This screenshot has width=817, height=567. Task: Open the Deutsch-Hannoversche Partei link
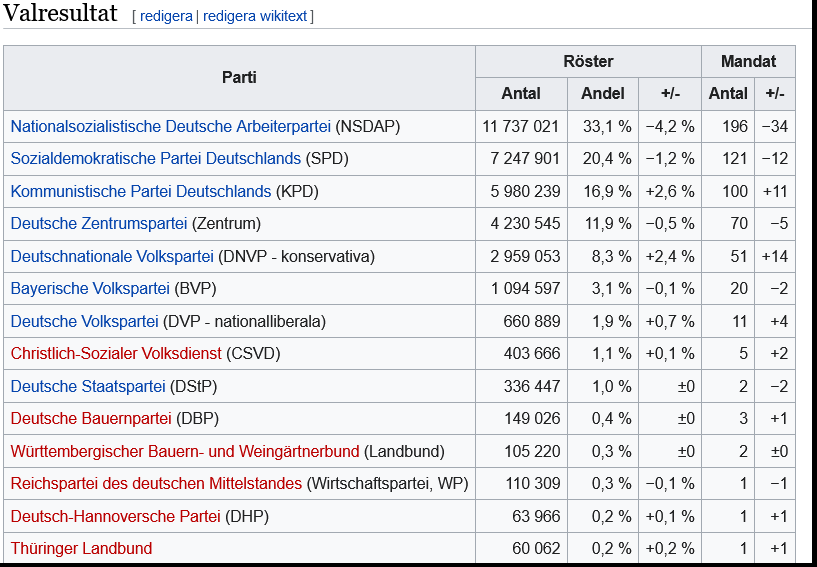115,516
